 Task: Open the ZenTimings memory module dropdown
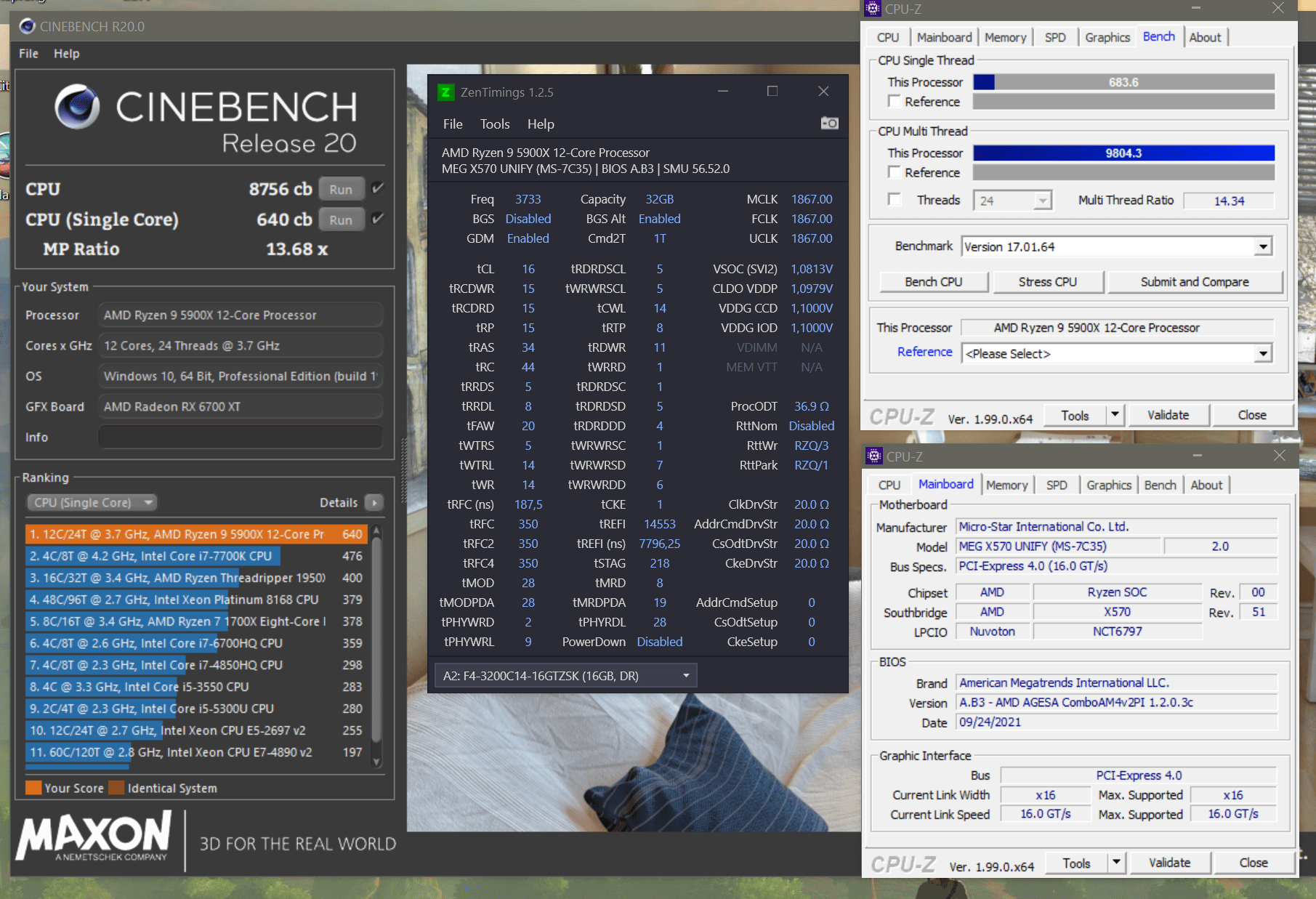click(x=565, y=676)
